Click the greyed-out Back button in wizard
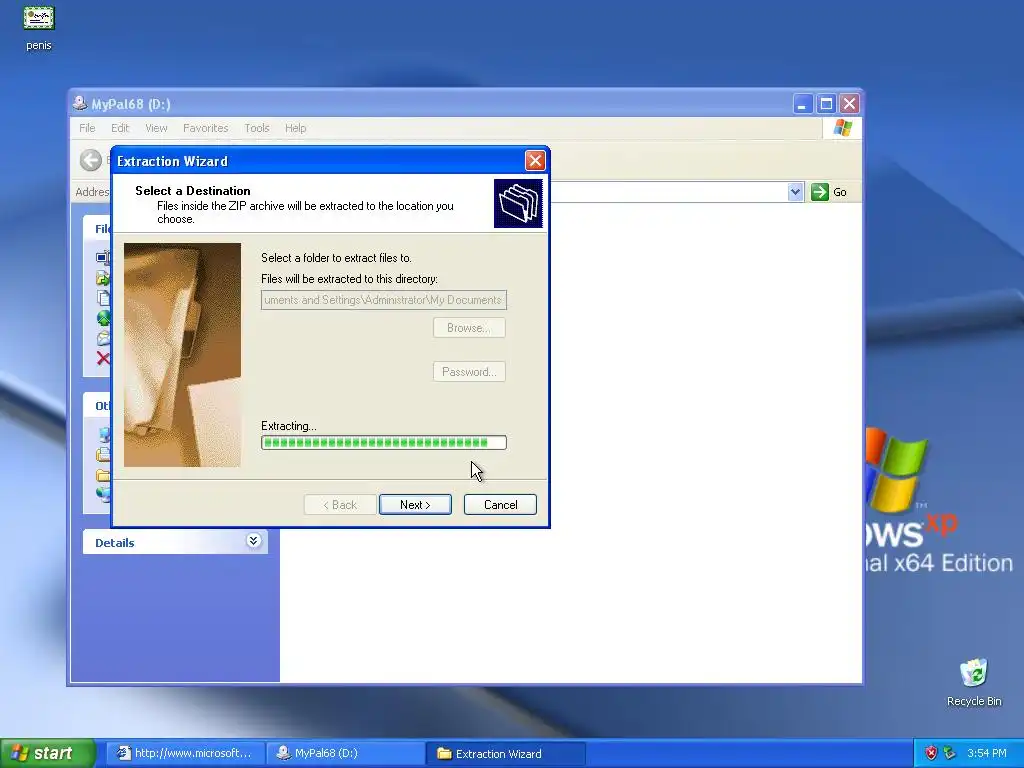 340,505
